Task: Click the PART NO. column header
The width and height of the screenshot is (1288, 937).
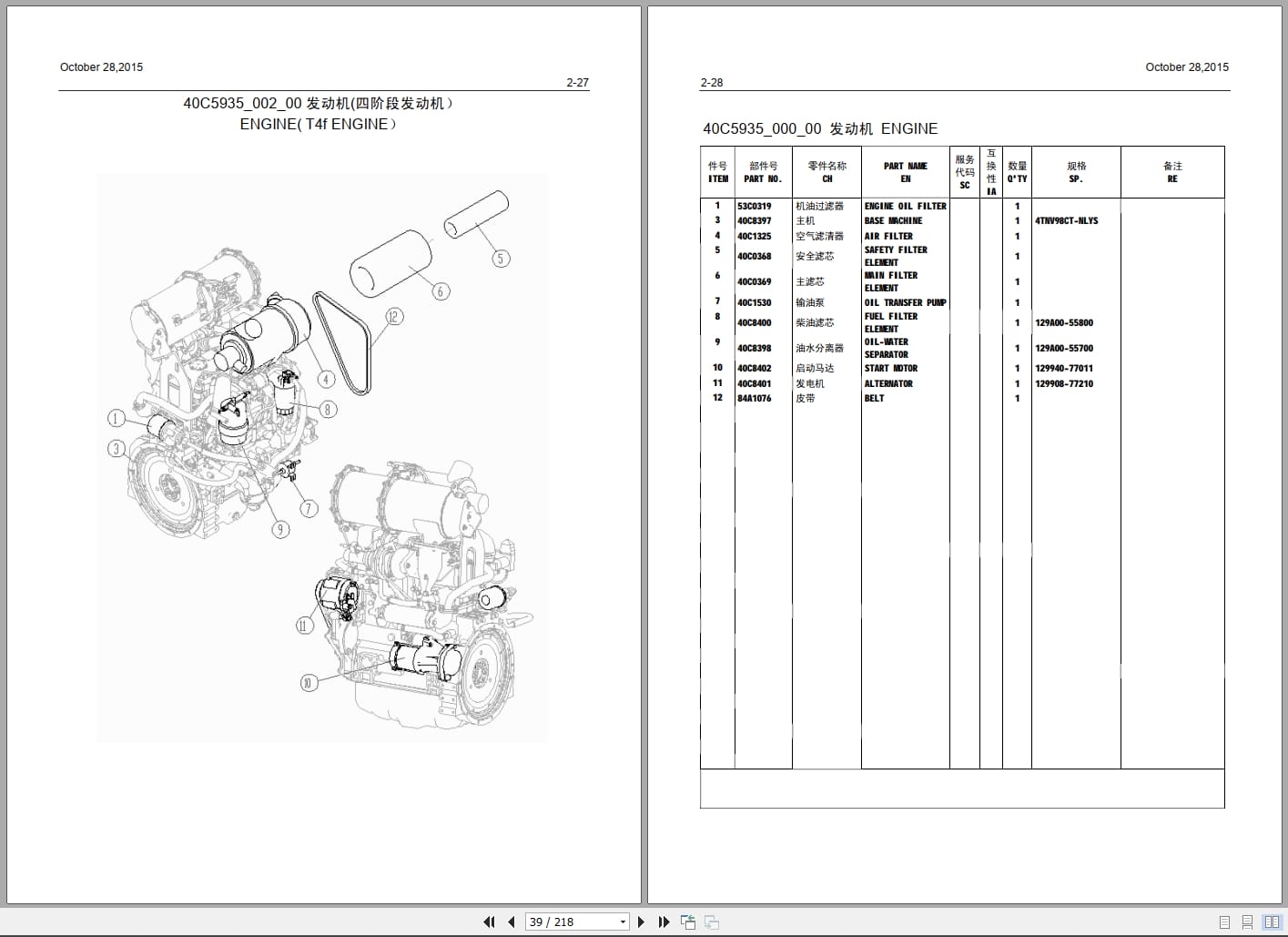Action: click(x=763, y=173)
